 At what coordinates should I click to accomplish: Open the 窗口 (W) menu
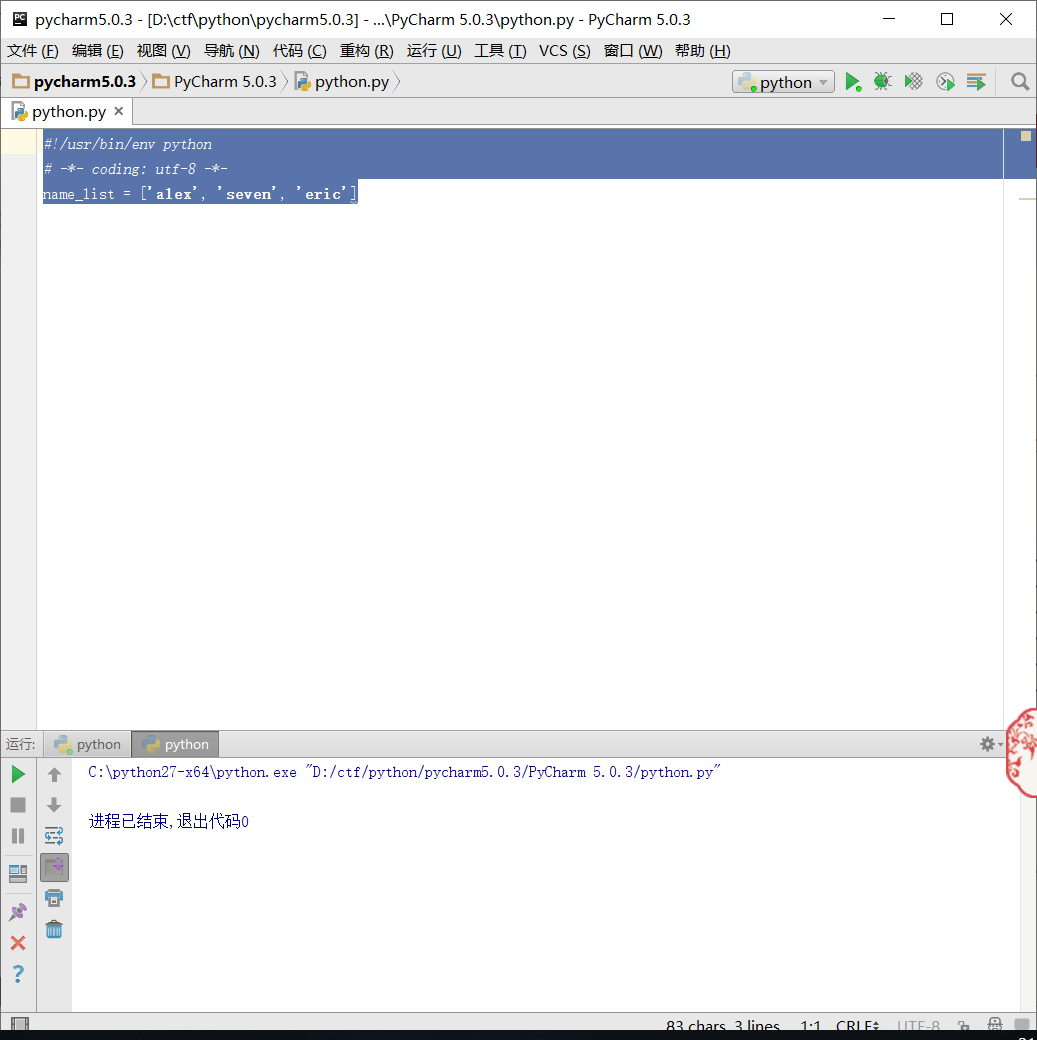pyautogui.click(x=633, y=51)
